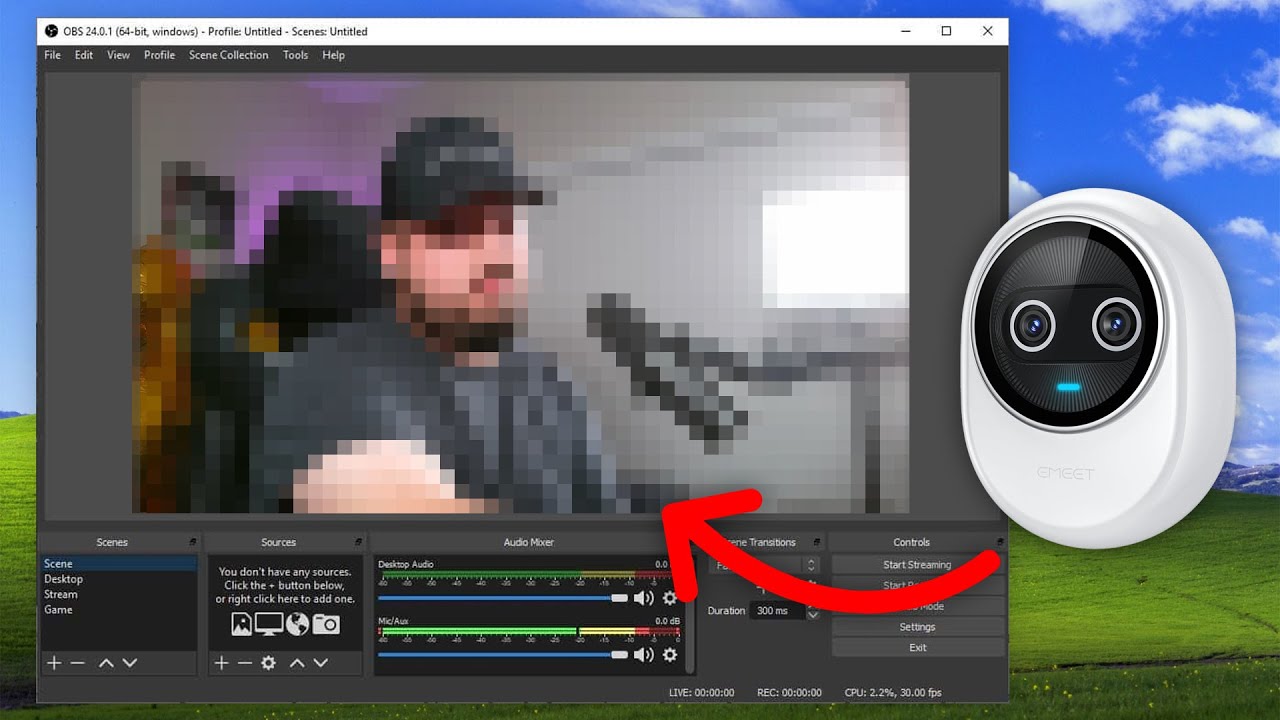
Task: Open the File menu
Action: click(x=53, y=55)
